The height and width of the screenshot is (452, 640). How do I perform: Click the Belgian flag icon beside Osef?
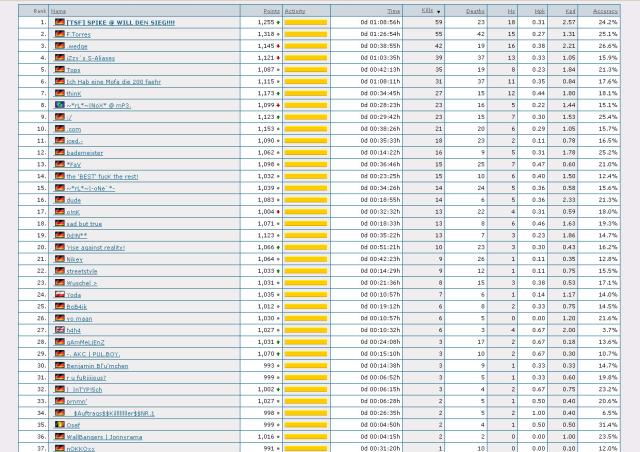point(58,424)
